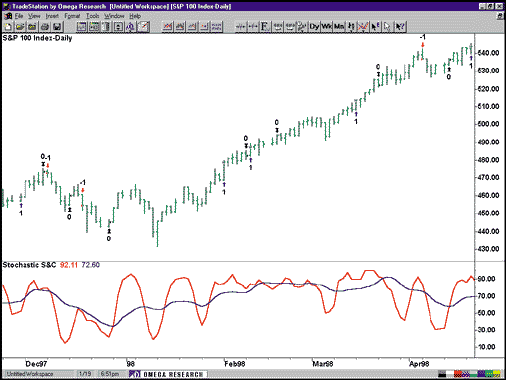This screenshot has height=380, width=506.
Task: Click the 90.00 stochastic axis label
Action: tap(486, 279)
